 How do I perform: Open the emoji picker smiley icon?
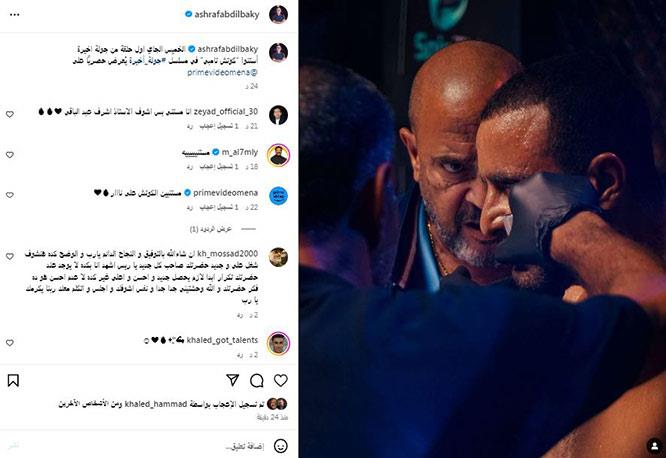click(280, 446)
